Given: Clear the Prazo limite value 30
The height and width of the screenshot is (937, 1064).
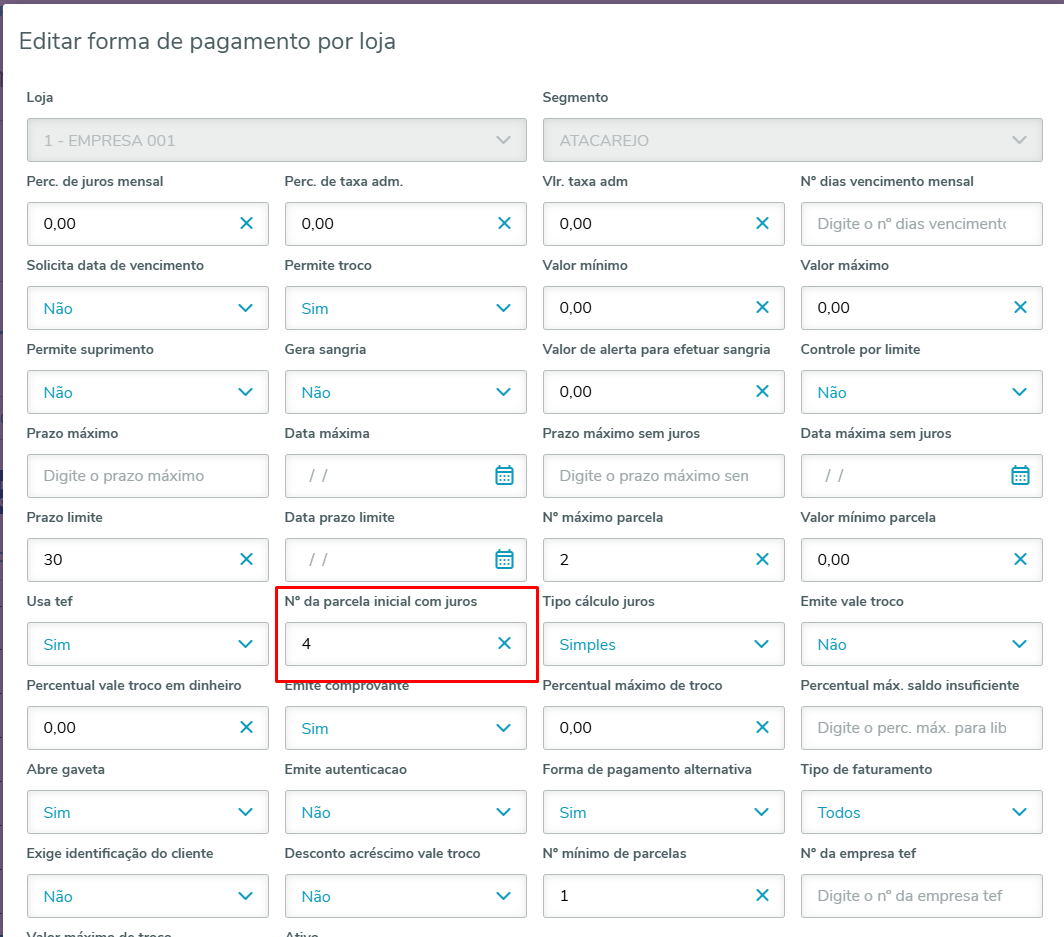Looking at the screenshot, I should 246,560.
